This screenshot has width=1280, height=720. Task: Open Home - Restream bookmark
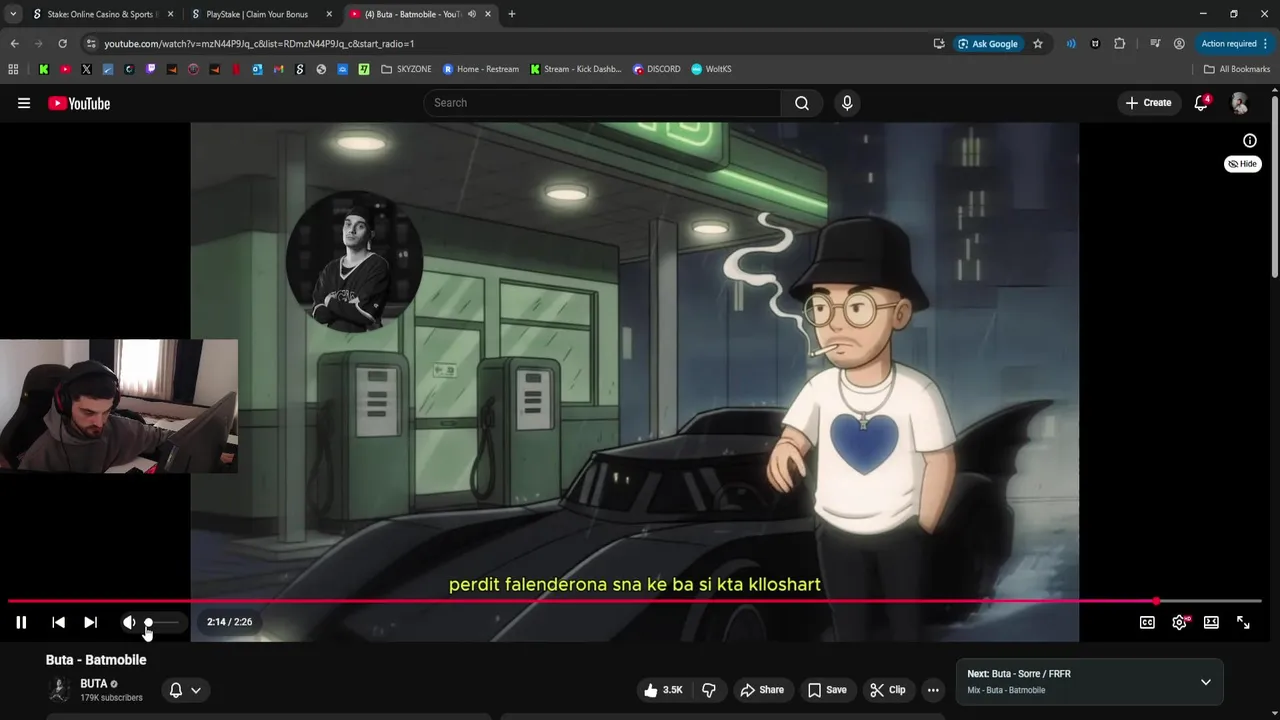pyautogui.click(x=481, y=69)
